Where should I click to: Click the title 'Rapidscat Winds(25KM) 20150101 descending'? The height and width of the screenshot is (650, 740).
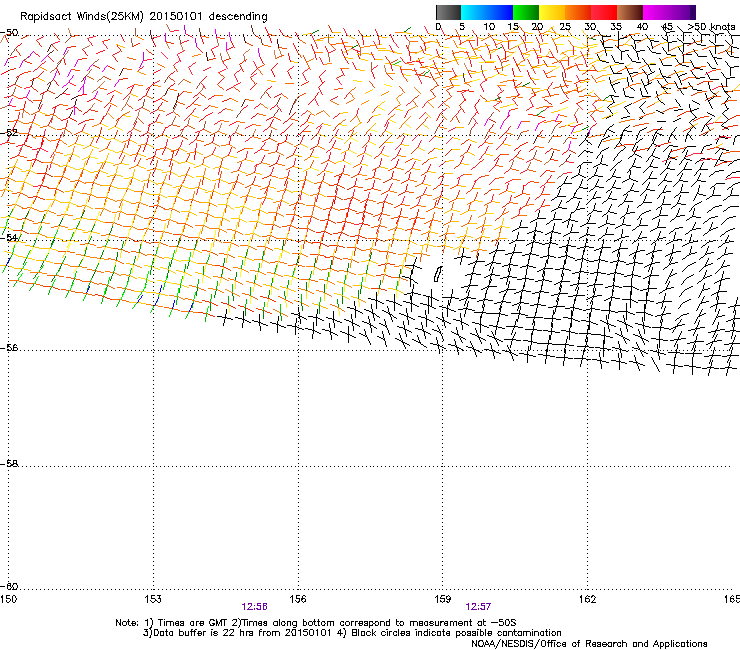(143, 17)
